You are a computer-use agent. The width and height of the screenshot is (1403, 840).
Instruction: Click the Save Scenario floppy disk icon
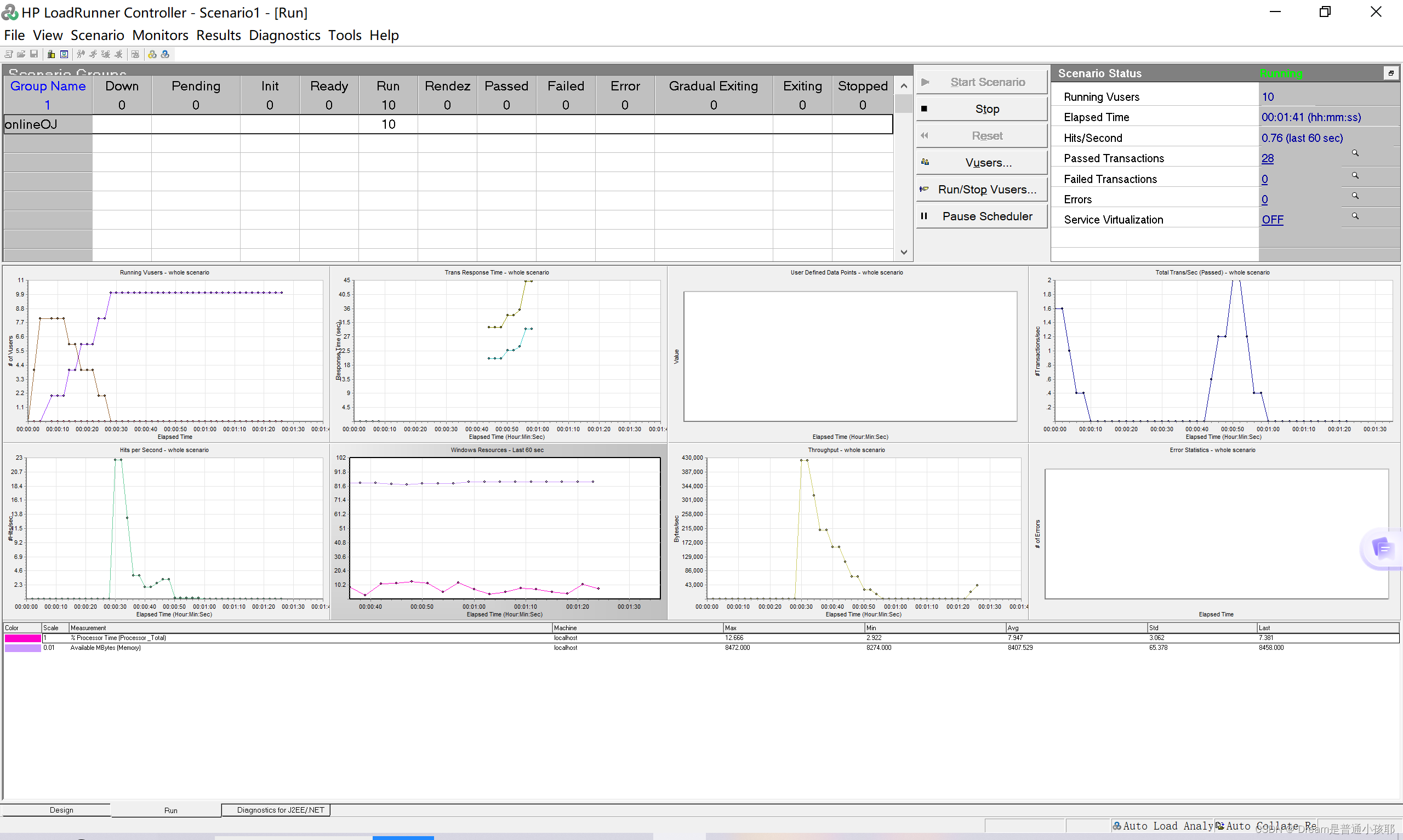point(34,54)
